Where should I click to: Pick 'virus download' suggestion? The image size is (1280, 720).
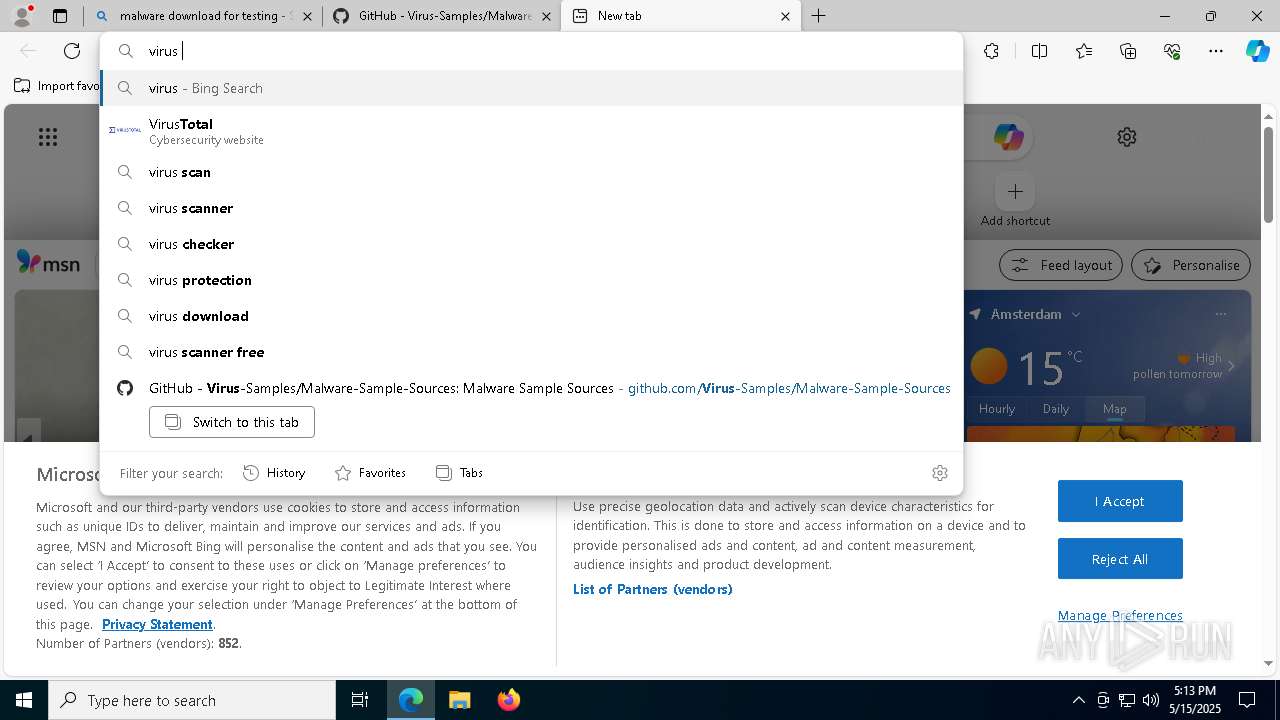coord(531,316)
